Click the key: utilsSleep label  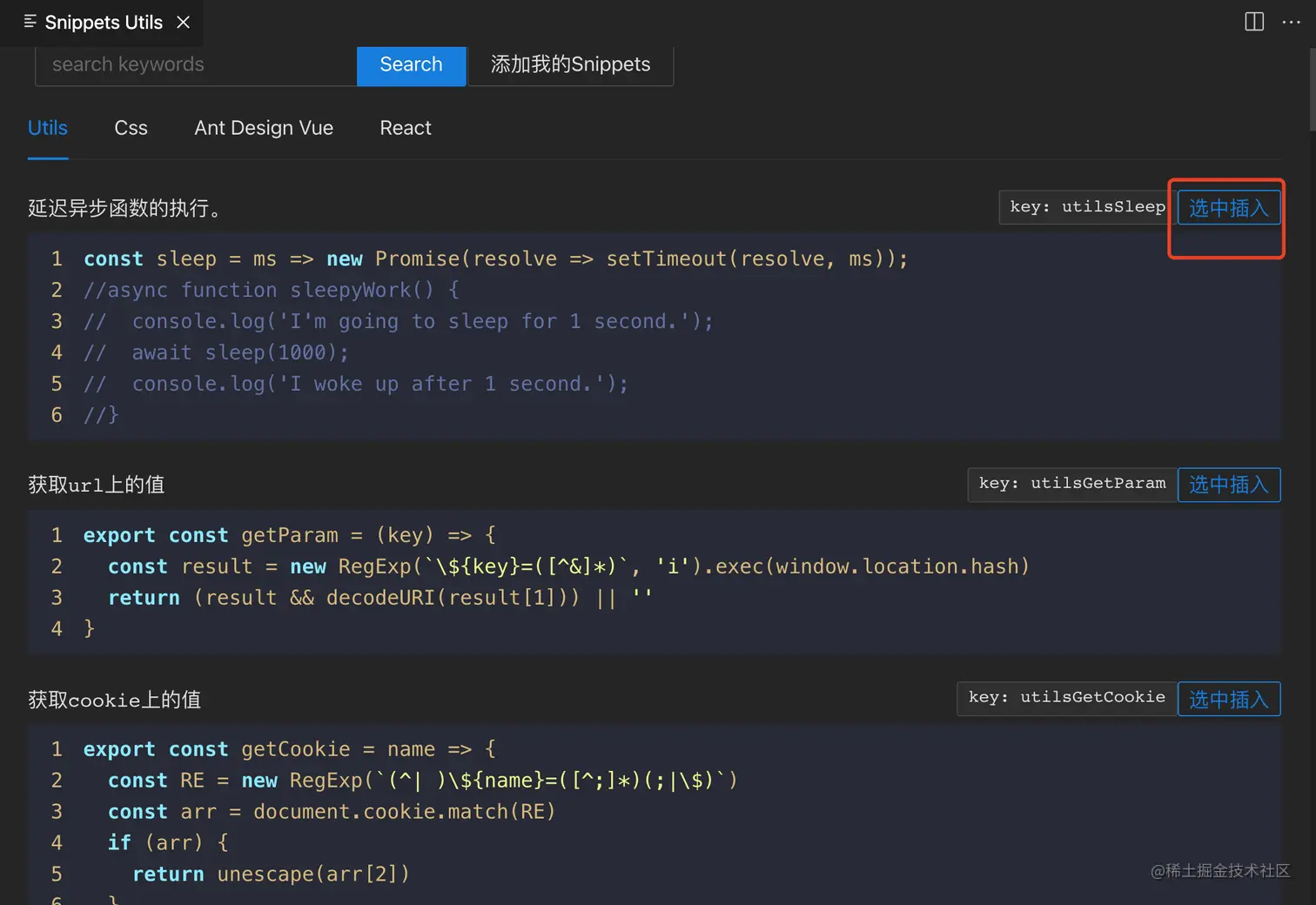pos(1087,207)
